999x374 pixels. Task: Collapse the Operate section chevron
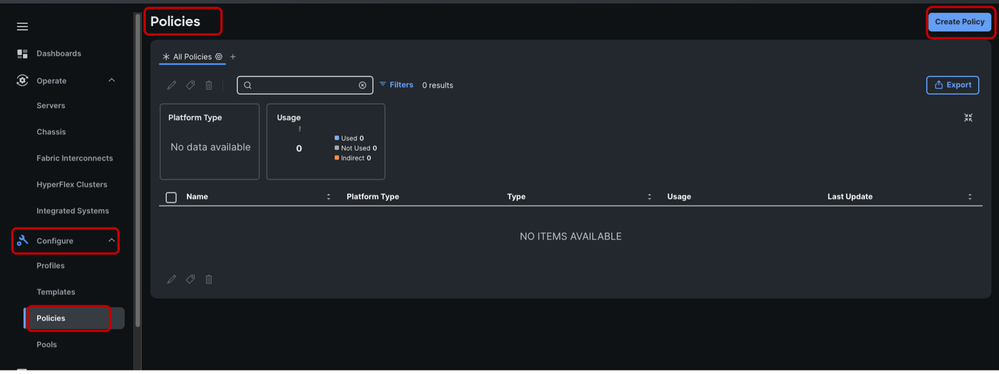point(111,80)
